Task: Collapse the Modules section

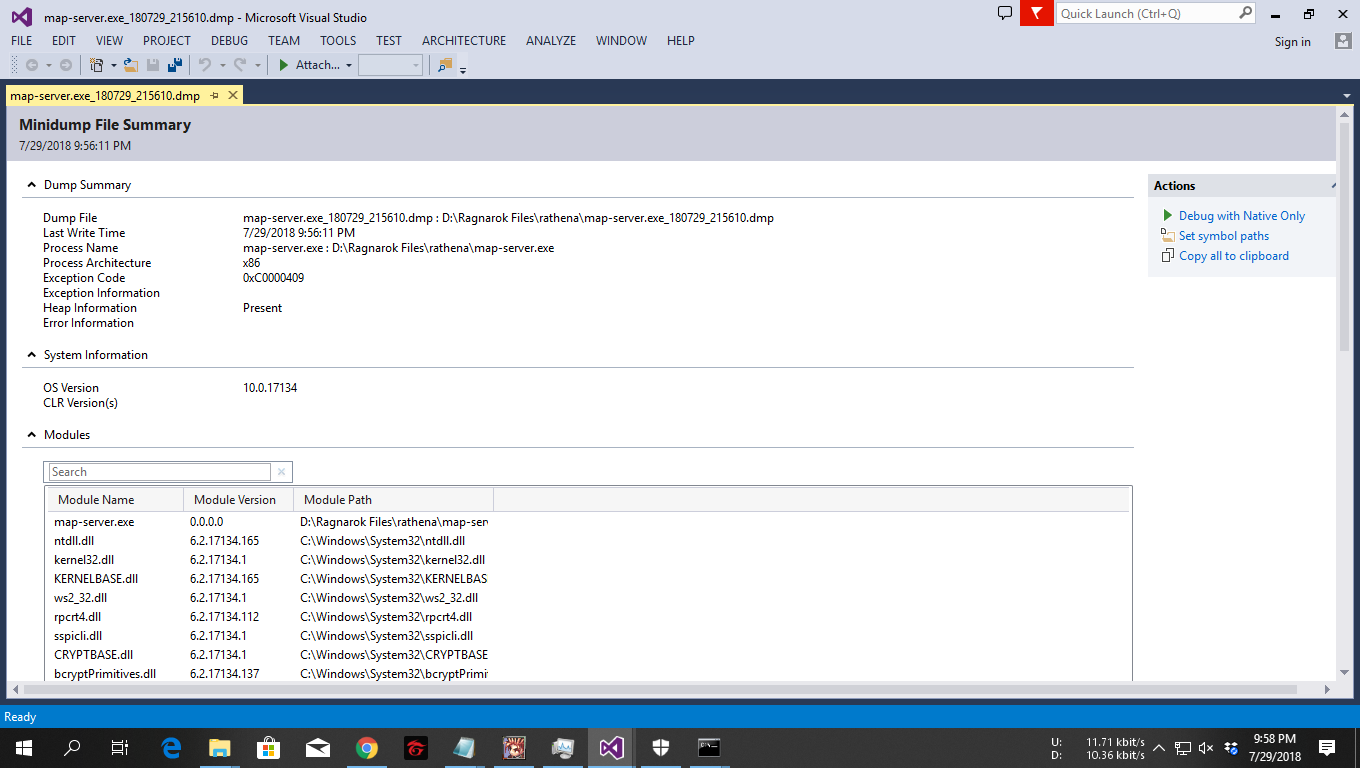Action: (31, 434)
